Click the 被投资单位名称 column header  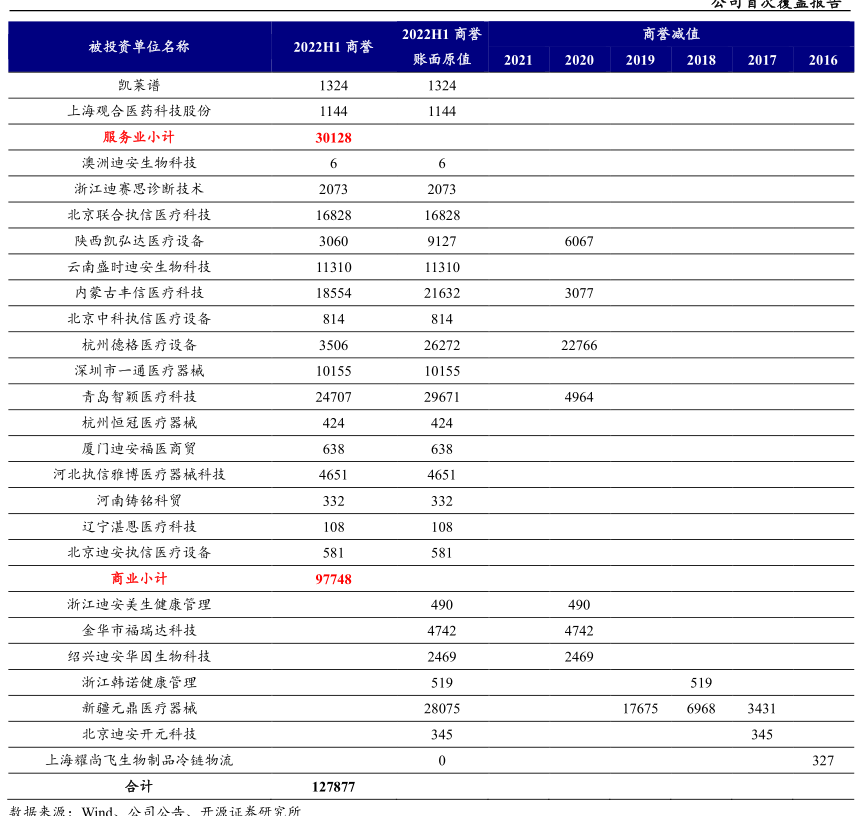(x=139, y=47)
